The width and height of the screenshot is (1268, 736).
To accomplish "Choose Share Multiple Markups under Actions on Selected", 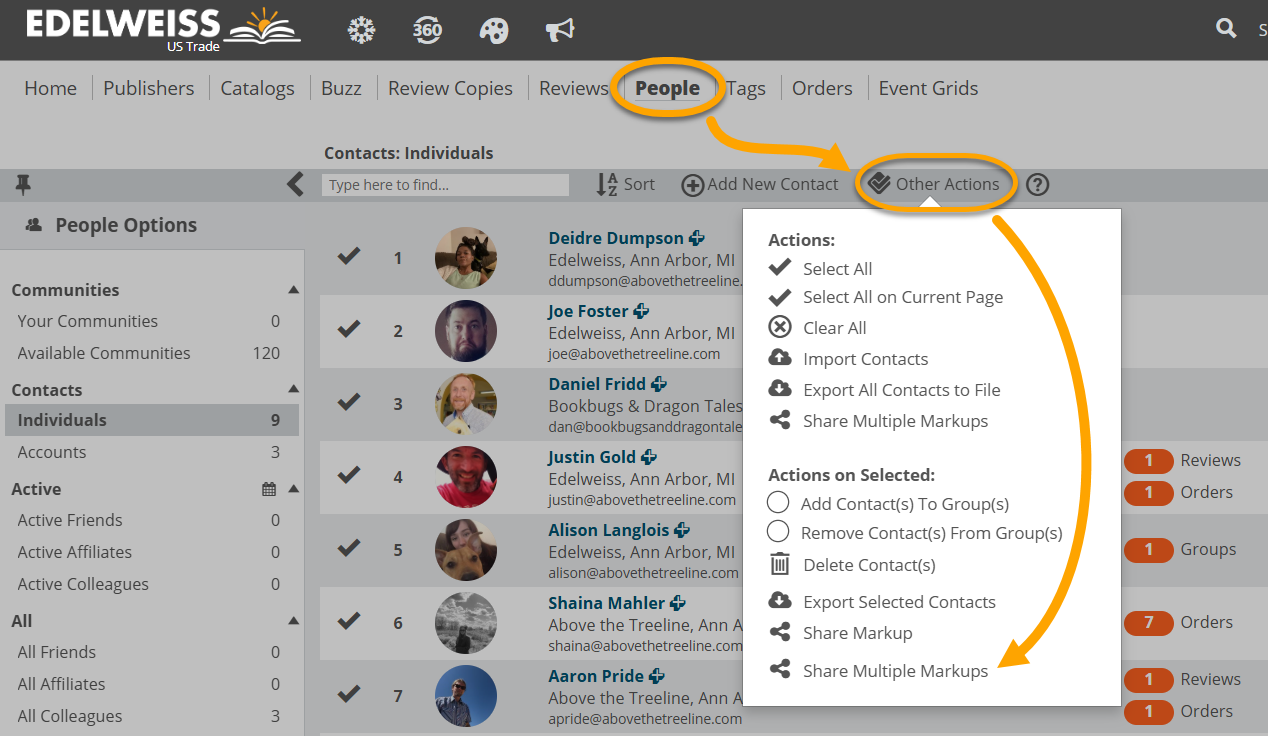I will pos(878,671).
